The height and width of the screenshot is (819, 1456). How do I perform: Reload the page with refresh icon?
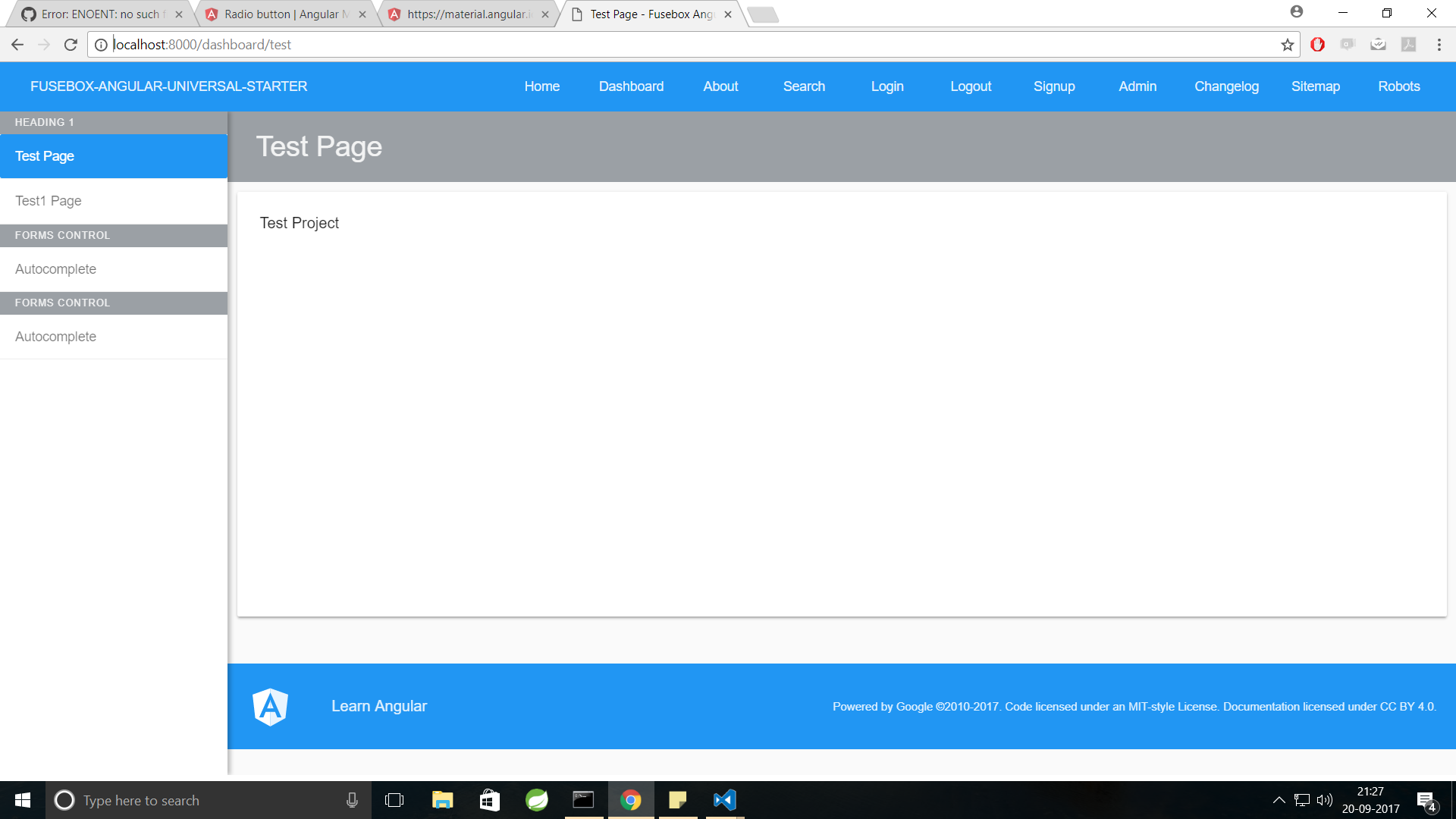[x=71, y=45]
